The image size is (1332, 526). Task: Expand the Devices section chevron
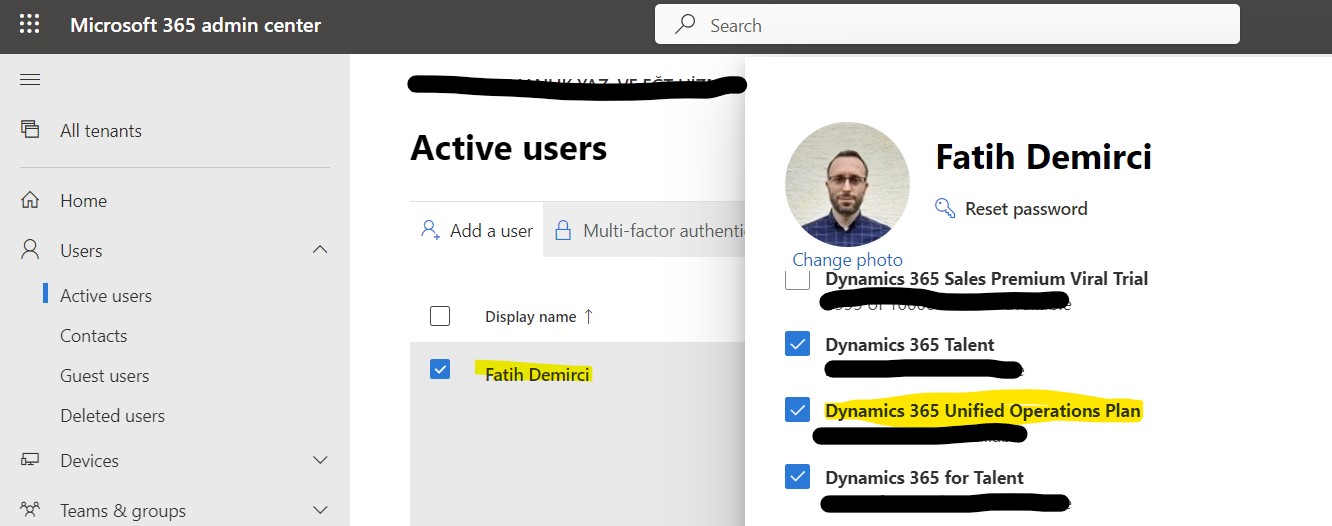[320, 460]
